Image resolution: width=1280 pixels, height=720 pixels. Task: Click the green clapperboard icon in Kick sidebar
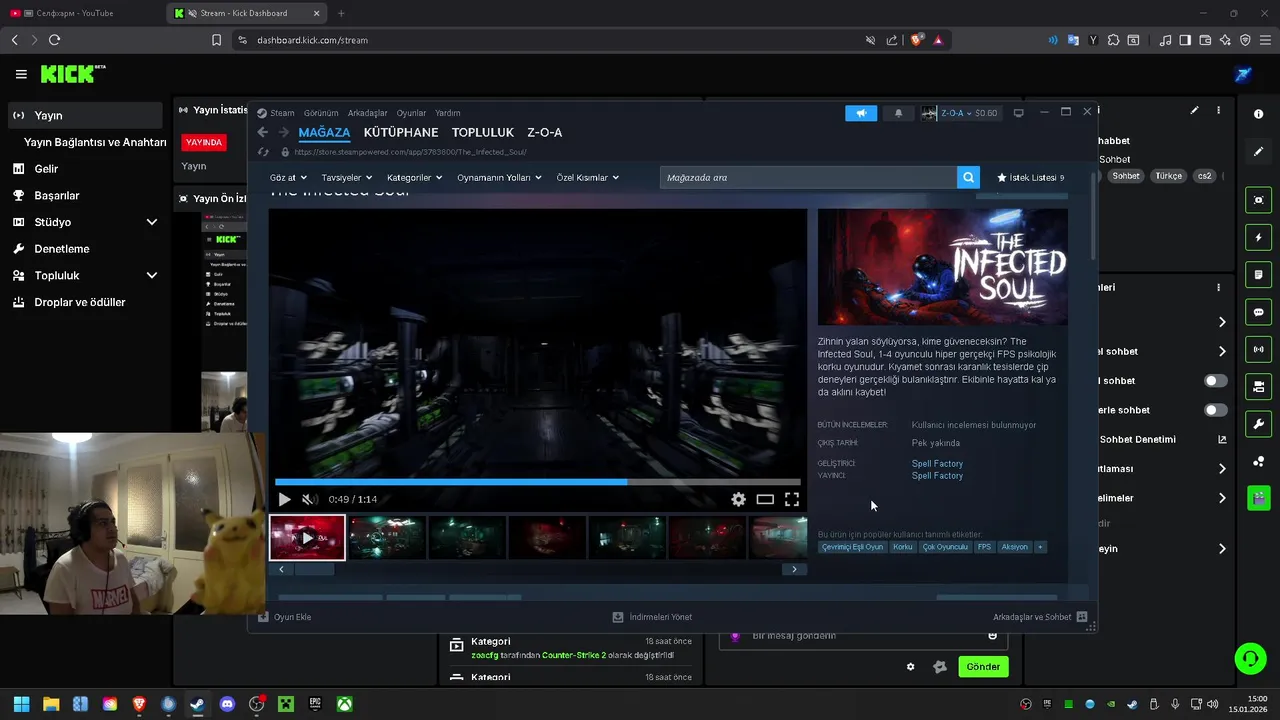[1258, 497]
